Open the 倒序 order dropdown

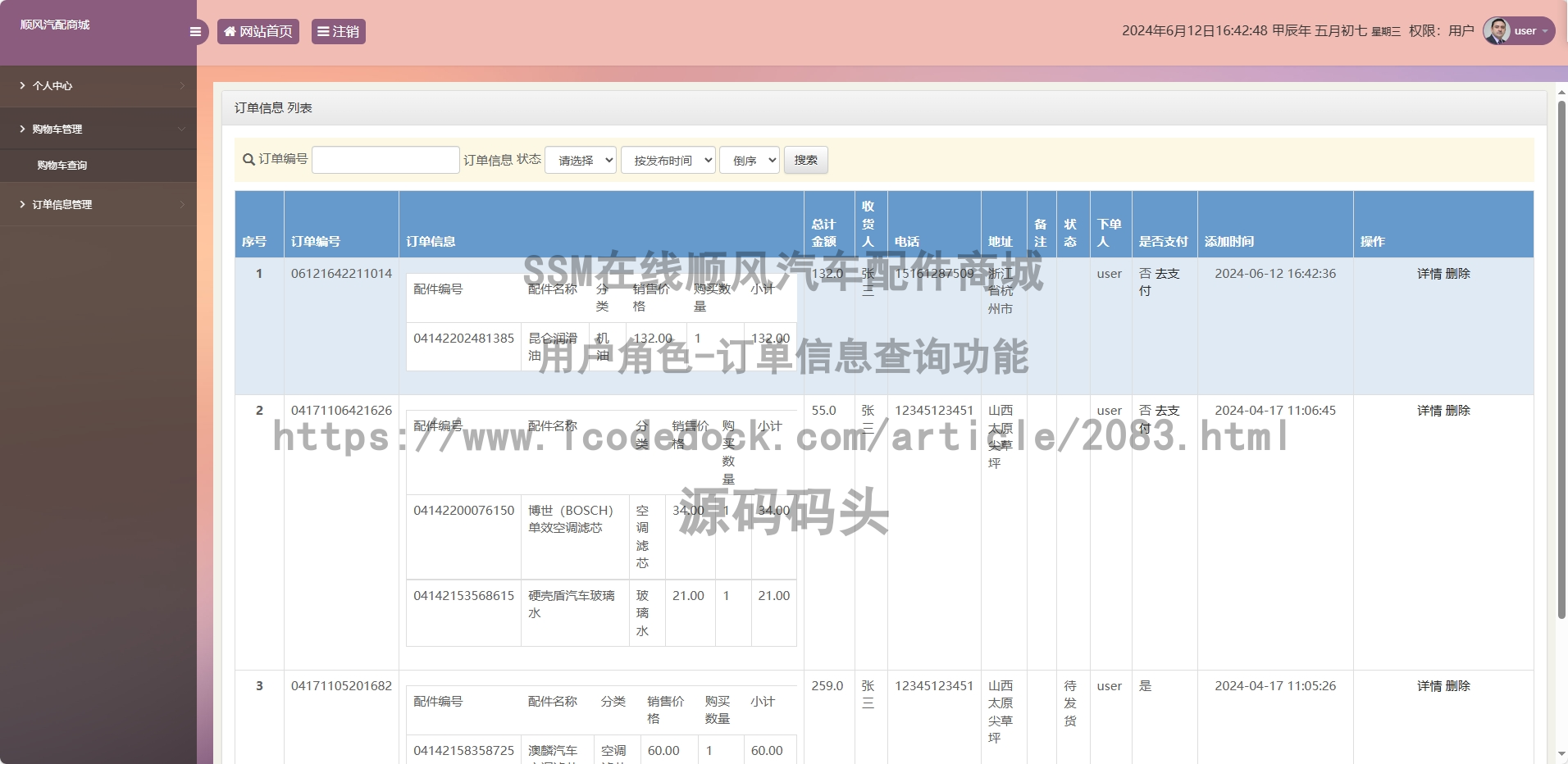[750, 160]
